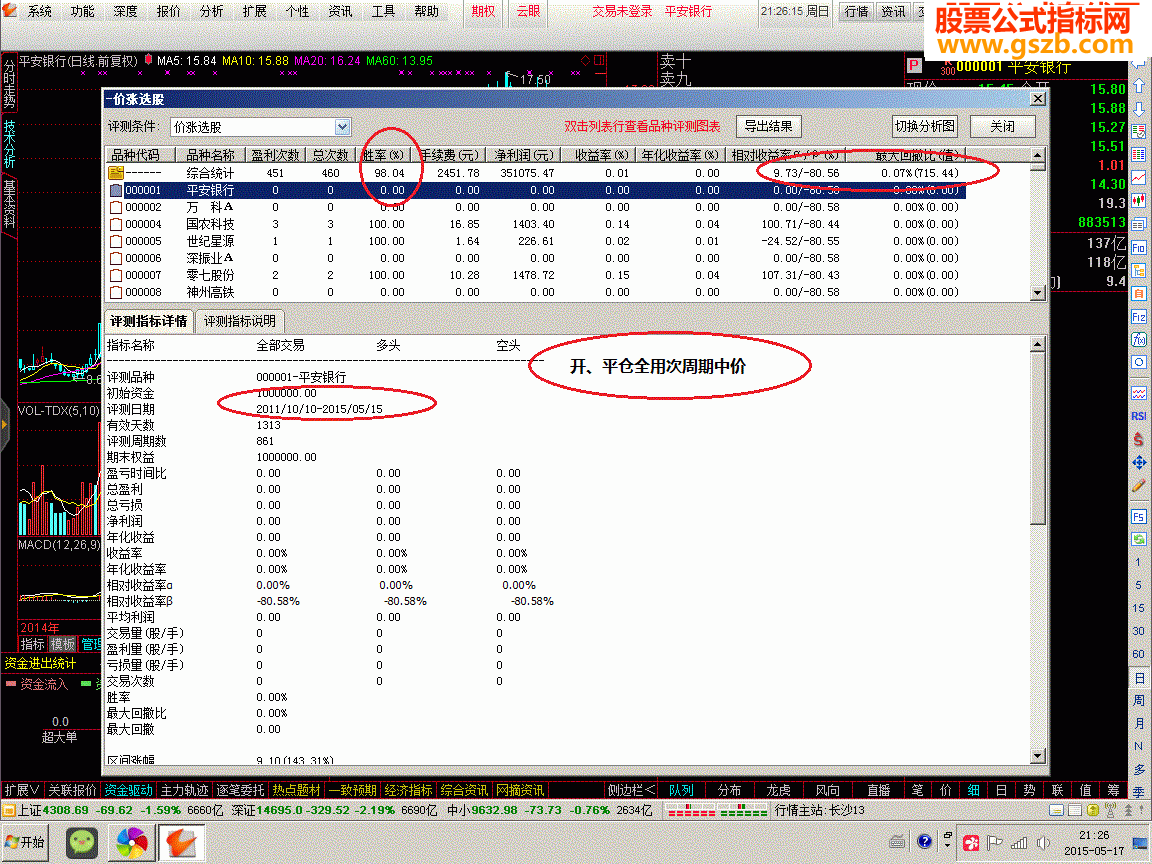
Task: Click the blue help icon in system tray
Action: pyautogui.click(x=924, y=842)
